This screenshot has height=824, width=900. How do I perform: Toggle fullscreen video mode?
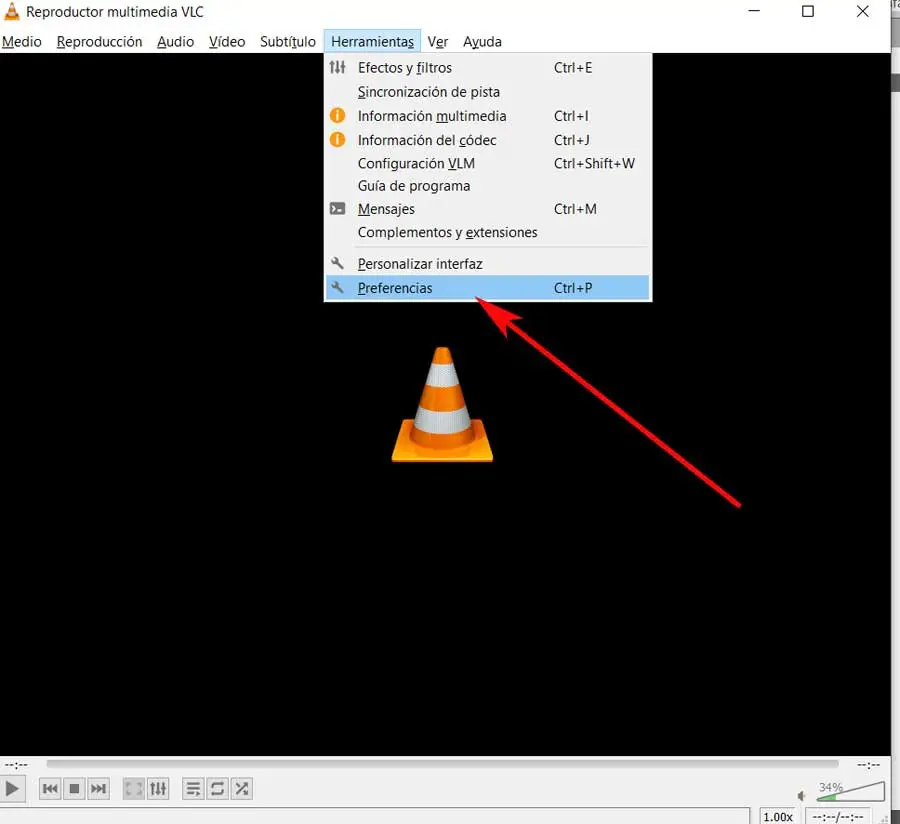[x=134, y=788]
